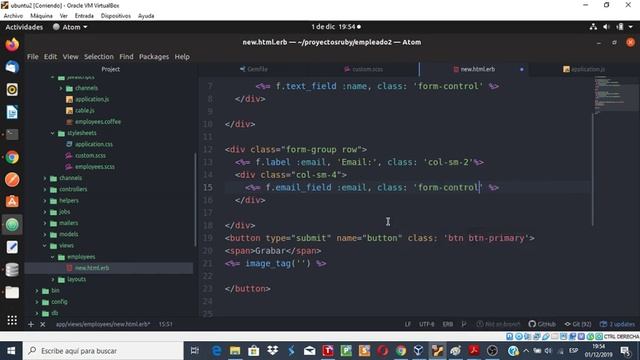The height and width of the screenshot is (360, 640).
Task: Click the 2 updates status bar item
Action: 617,324
